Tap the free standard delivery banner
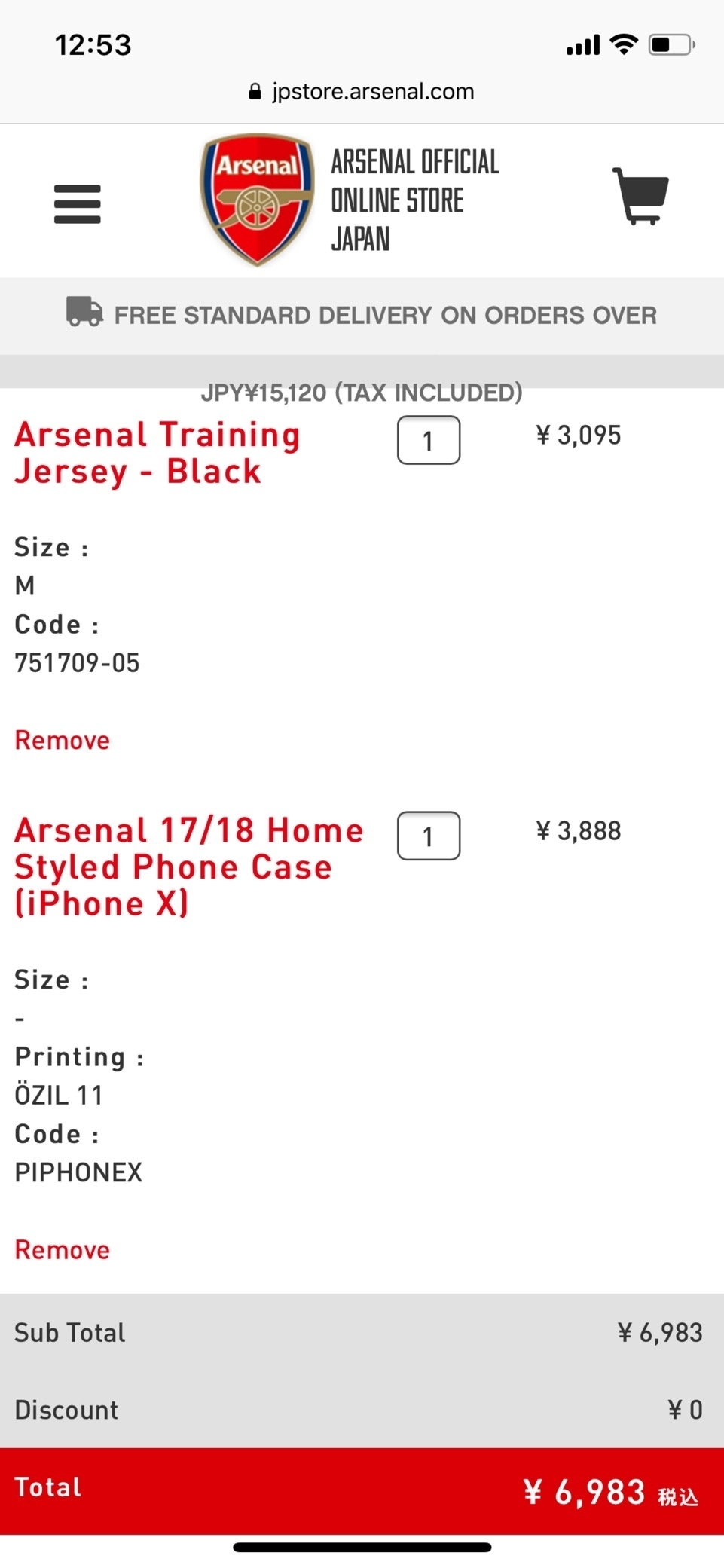 pyautogui.click(x=362, y=315)
